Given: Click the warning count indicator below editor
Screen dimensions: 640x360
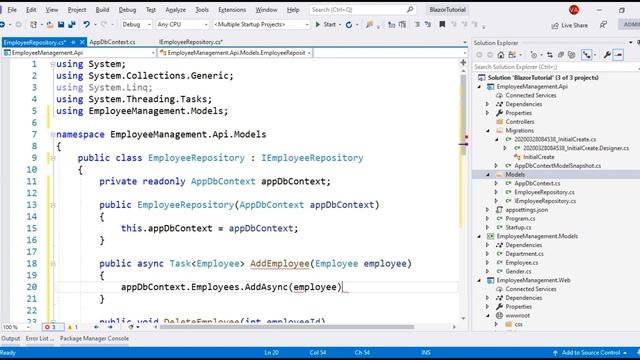Looking at the screenshot, I should [x=73, y=327].
